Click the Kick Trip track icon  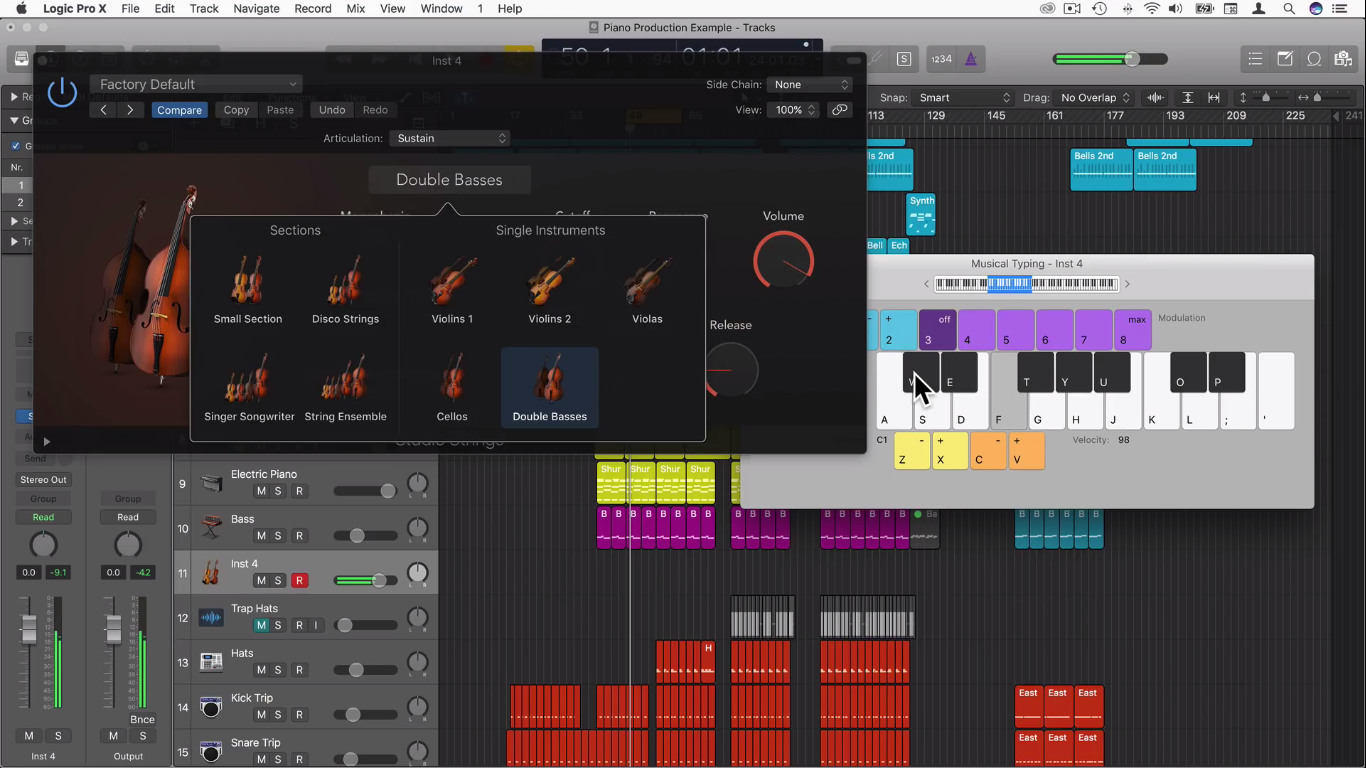211,707
